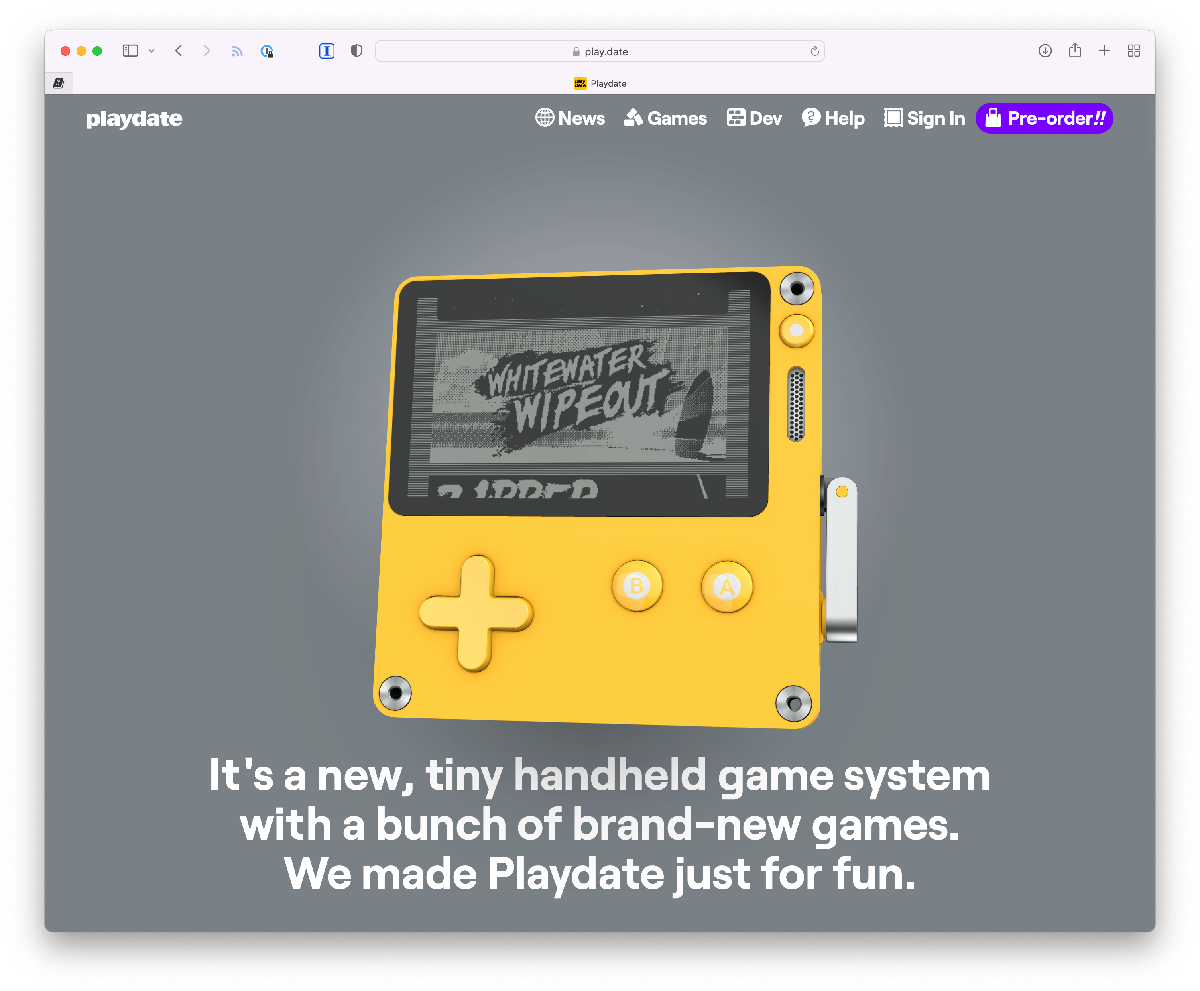Click the round yellow menu button on device
Image resolution: width=1200 pixels, height=991 pixels.
(796, 330)
